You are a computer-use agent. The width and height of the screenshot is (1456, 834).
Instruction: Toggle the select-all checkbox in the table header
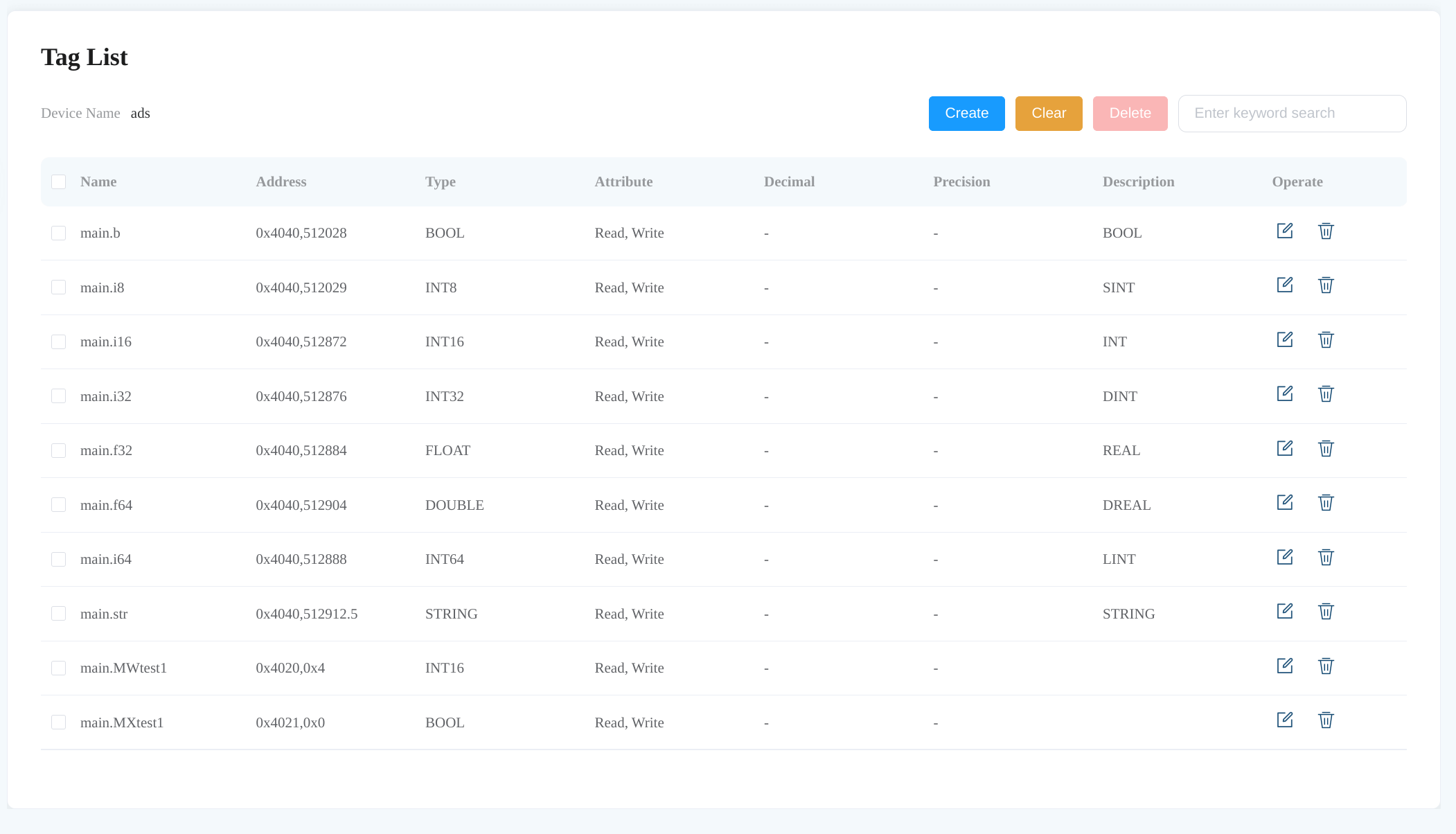(58, 181)
